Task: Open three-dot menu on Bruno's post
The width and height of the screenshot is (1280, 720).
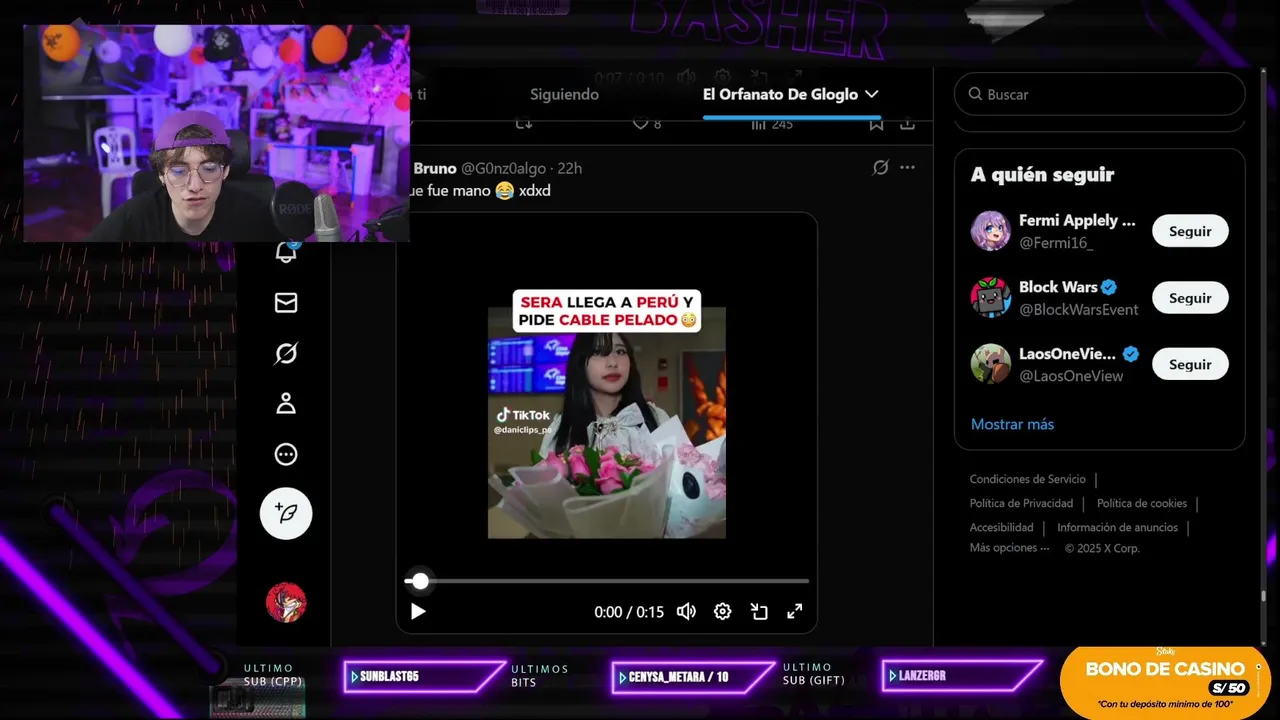Action: [907, 168]
